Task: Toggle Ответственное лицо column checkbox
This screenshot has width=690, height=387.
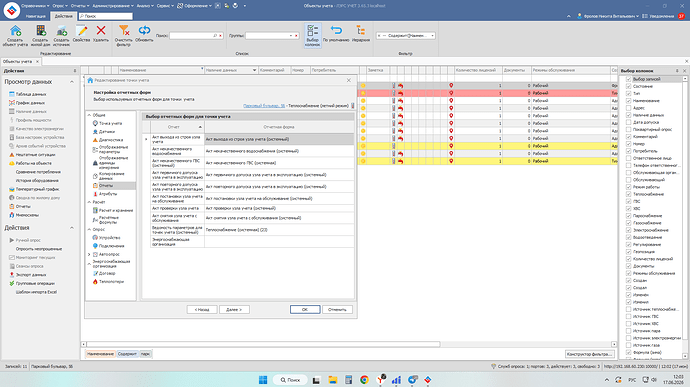Action: point(628,158)
